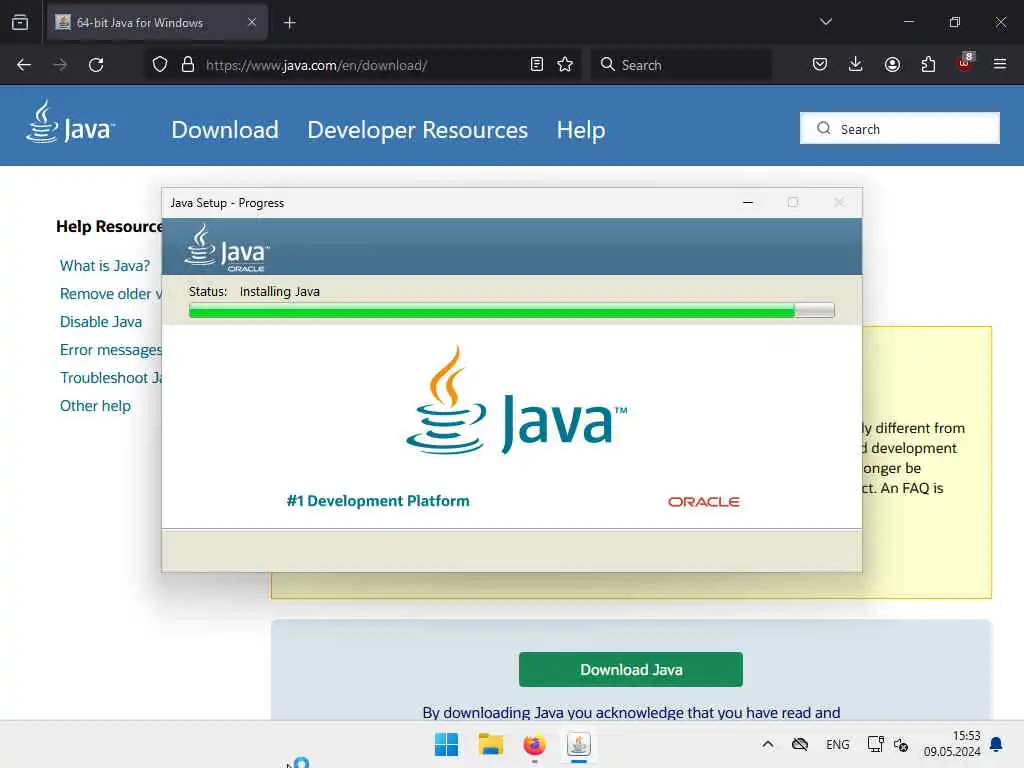
Task: Open the Error messages link
Action: (x=110, y=350)
